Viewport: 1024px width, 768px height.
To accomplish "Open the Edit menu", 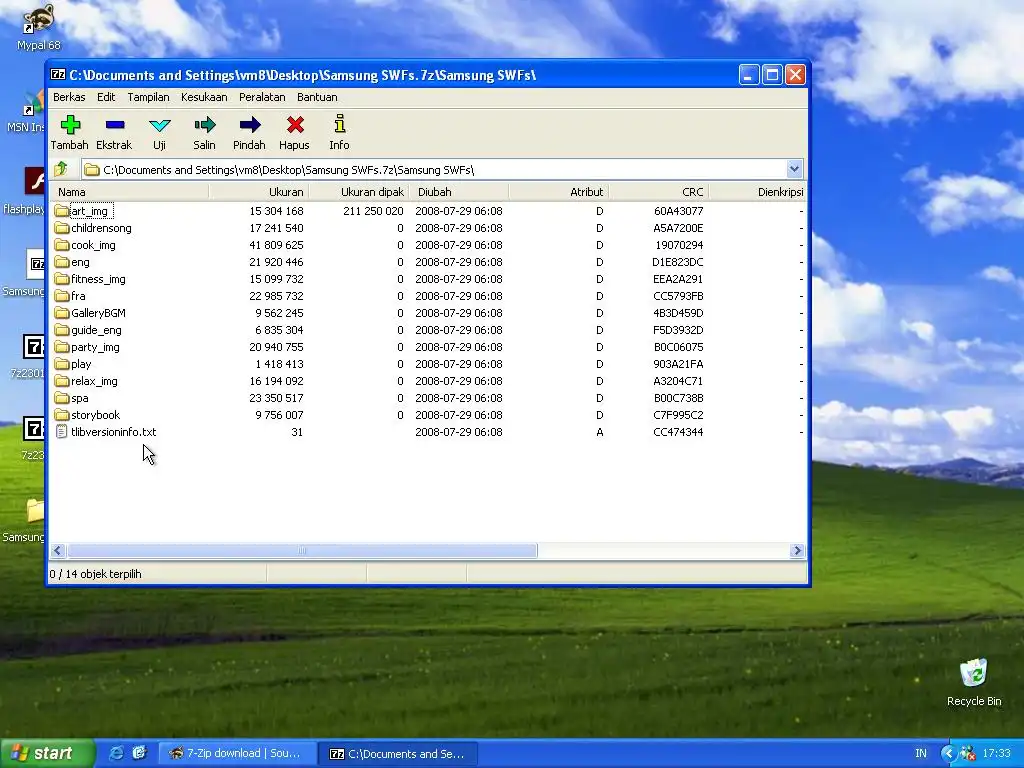I will pyautogui.click(x=106, y=97).
